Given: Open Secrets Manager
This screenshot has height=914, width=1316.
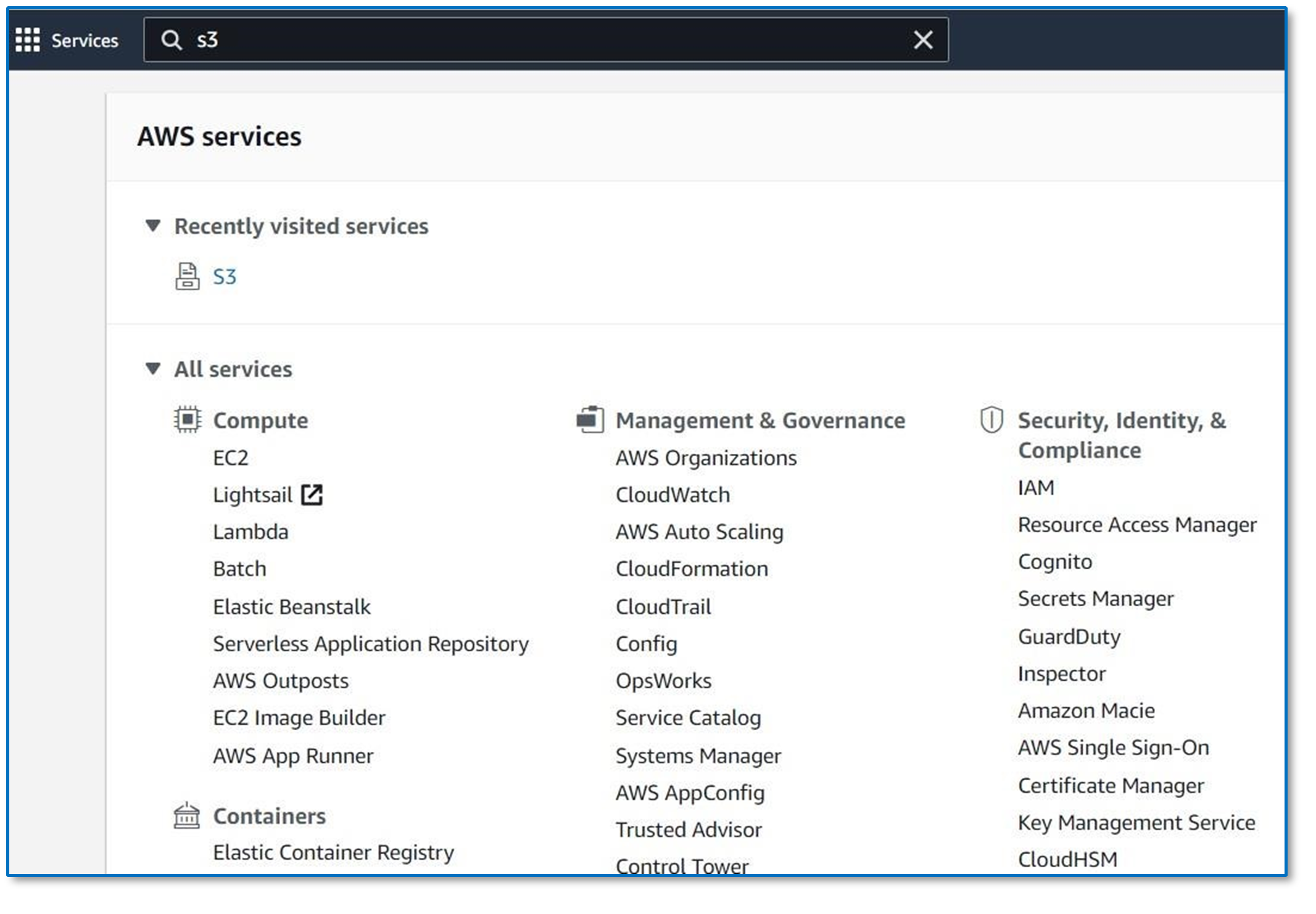Looking at the screenshot, I should pyautogui.click(x=1096, y=599).
